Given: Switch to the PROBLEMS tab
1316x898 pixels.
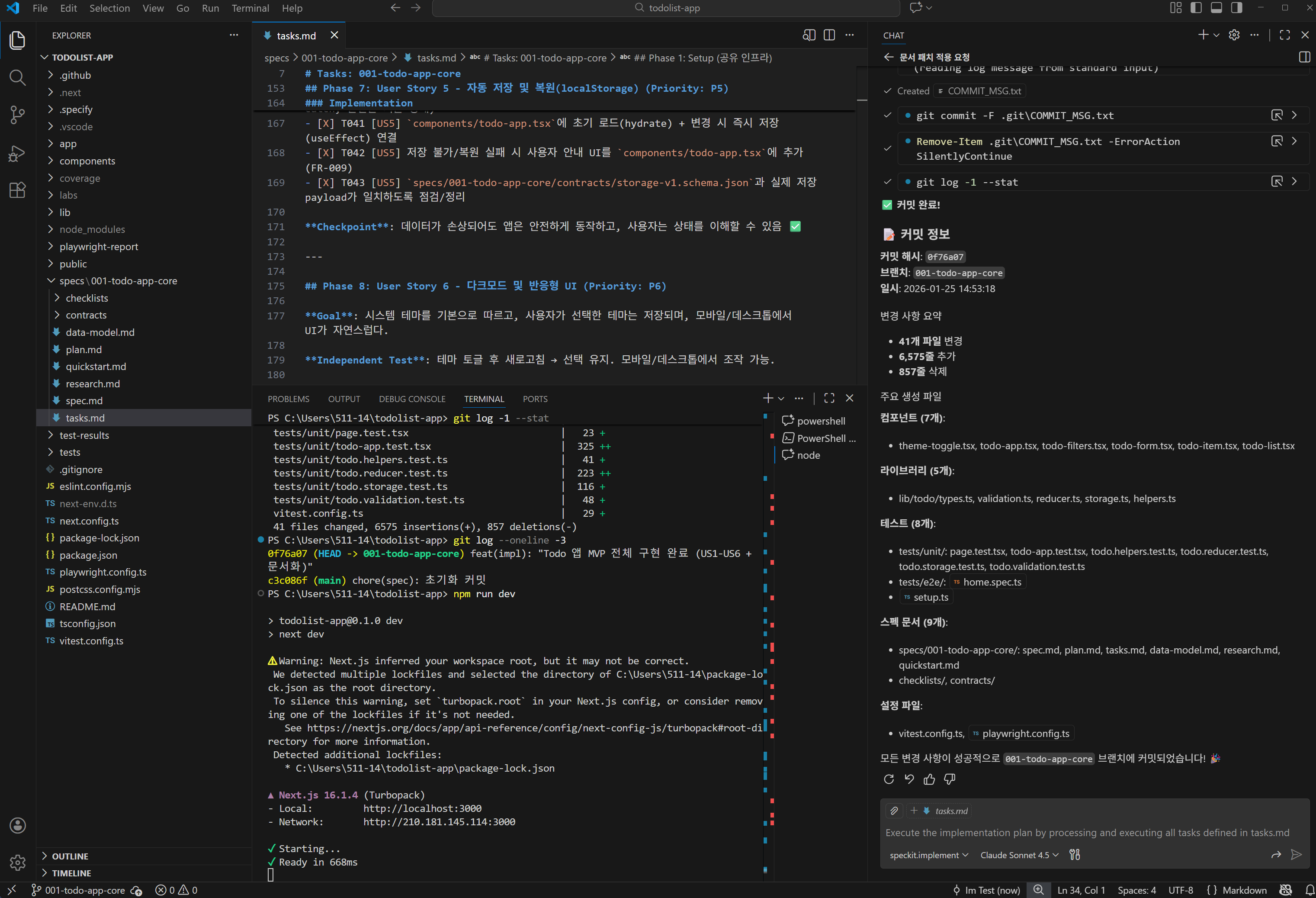Looking at the screenshot, I should pos(288,399).
